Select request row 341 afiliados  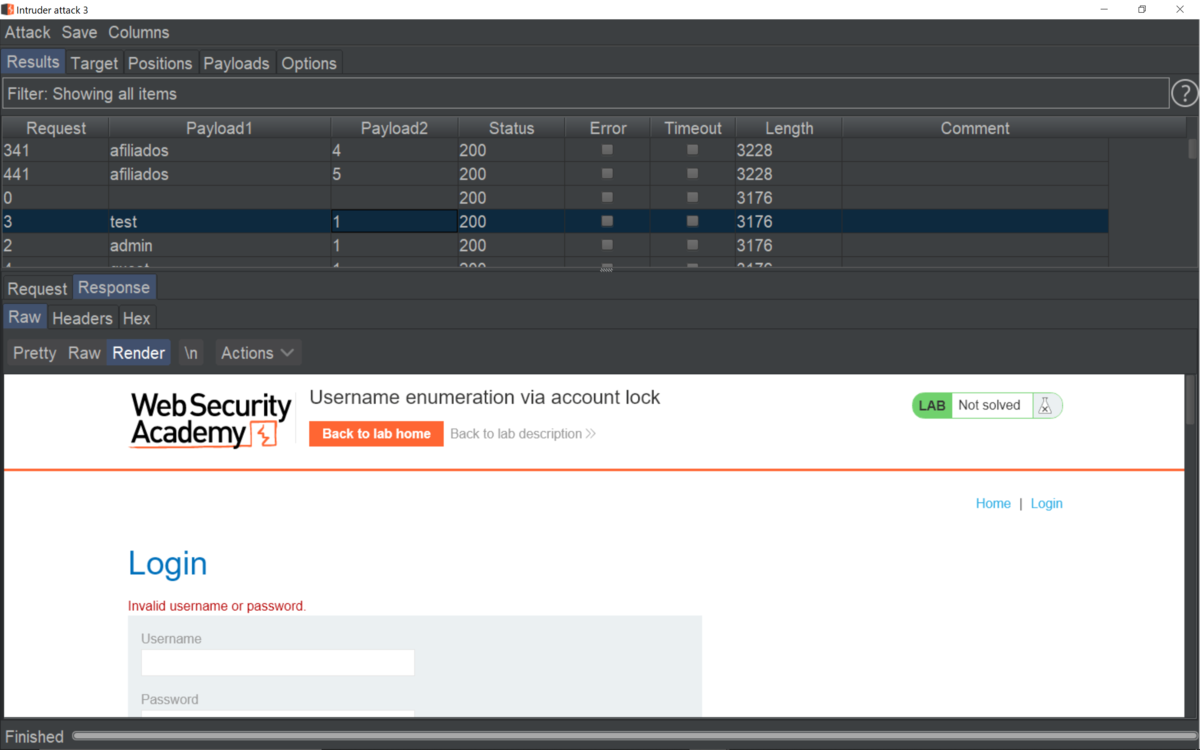point(555,150)
